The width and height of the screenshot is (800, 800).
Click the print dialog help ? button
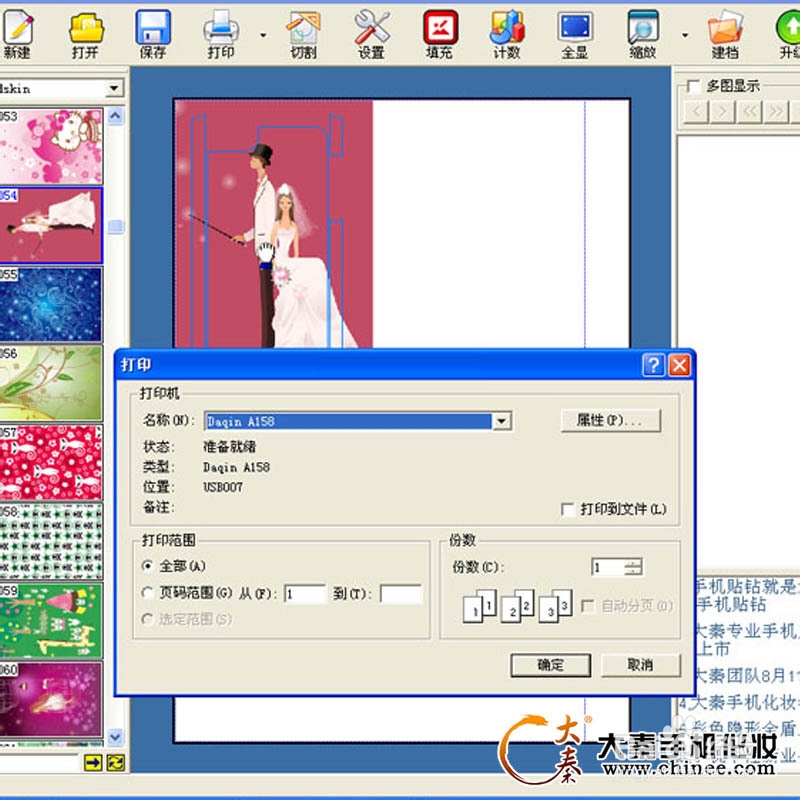(x=653, y=365)
